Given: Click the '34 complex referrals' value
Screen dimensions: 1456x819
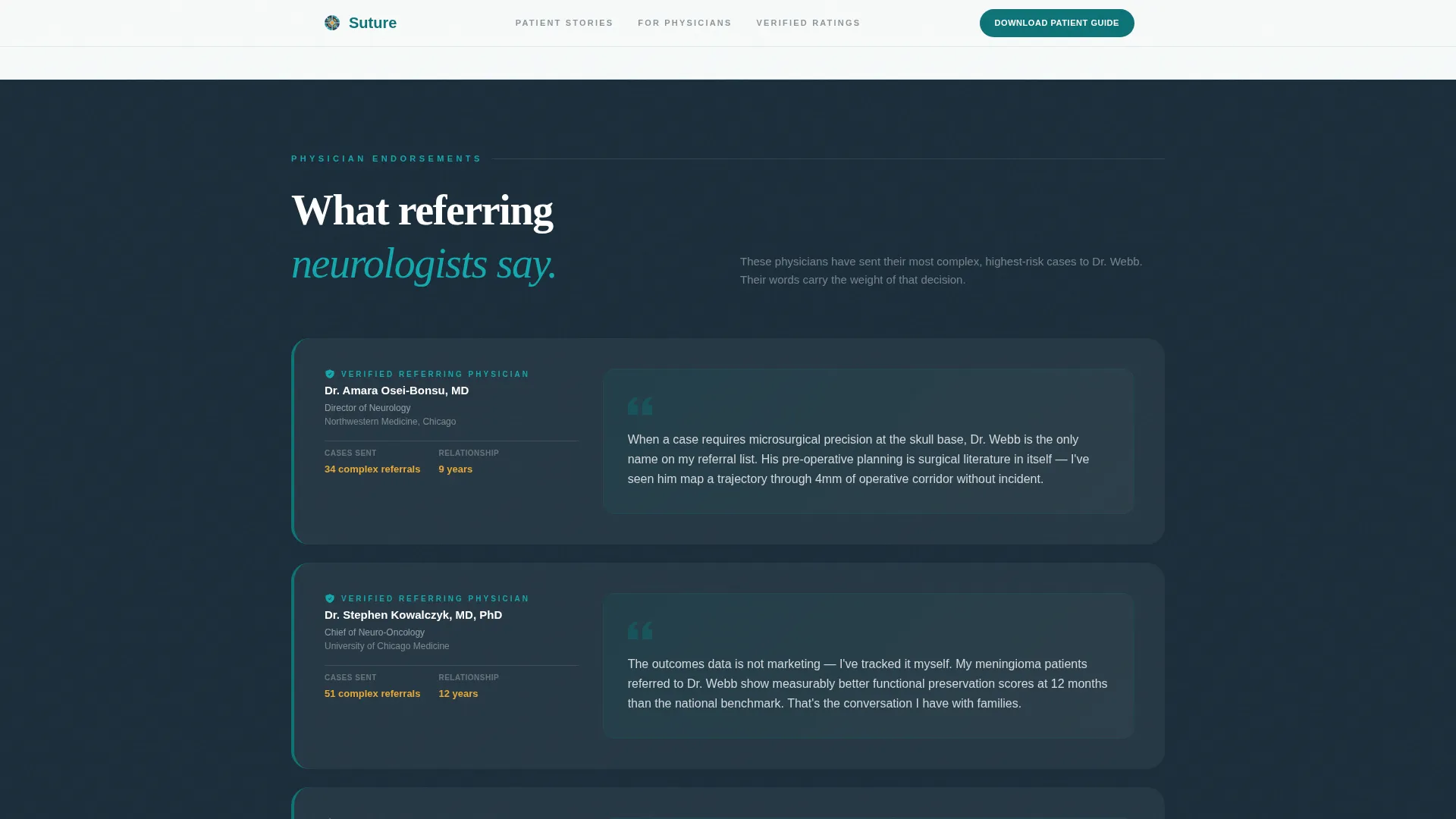Looking at the screenshot, I should 372,469.
